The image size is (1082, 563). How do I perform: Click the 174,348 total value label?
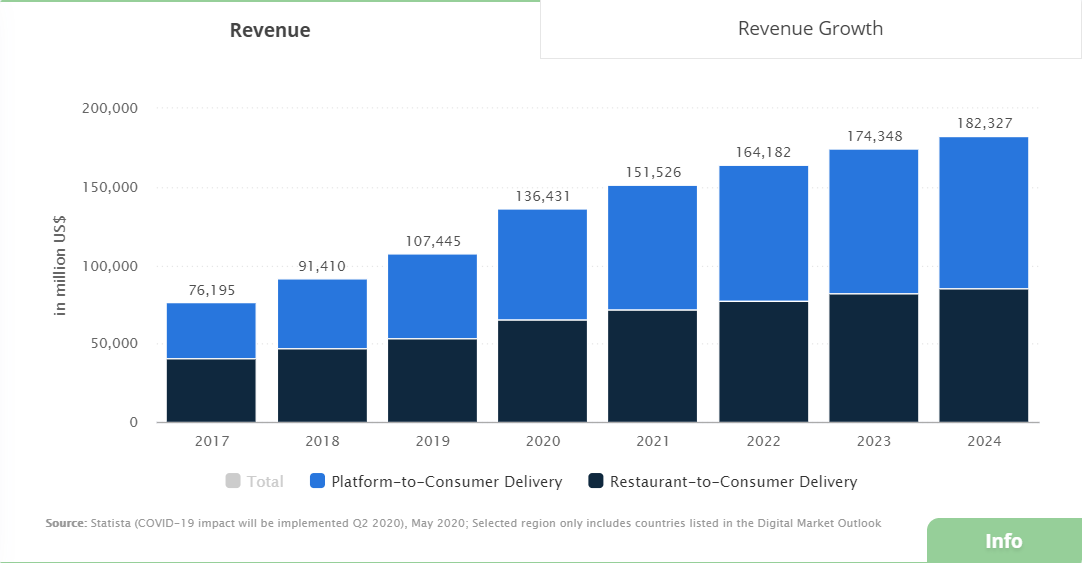point(874,137)
